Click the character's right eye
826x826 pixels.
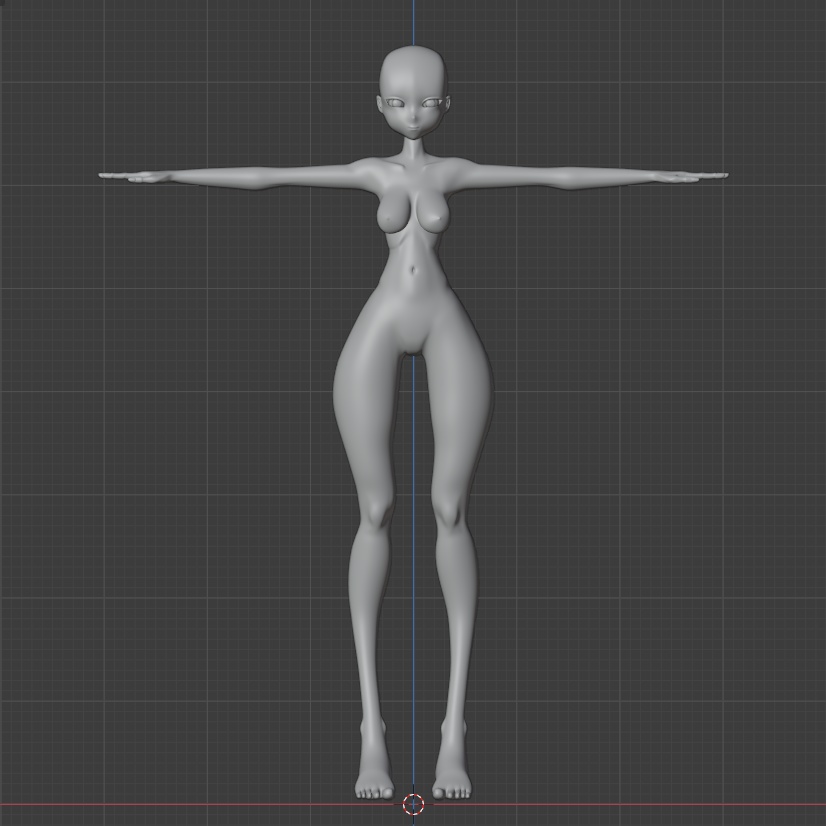pos(394,100)
